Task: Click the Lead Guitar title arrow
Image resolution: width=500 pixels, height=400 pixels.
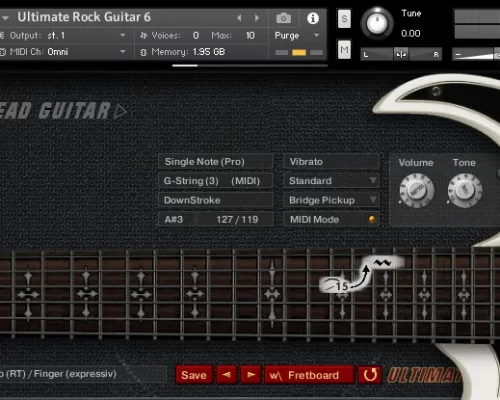Action: (x=120, y=111)
